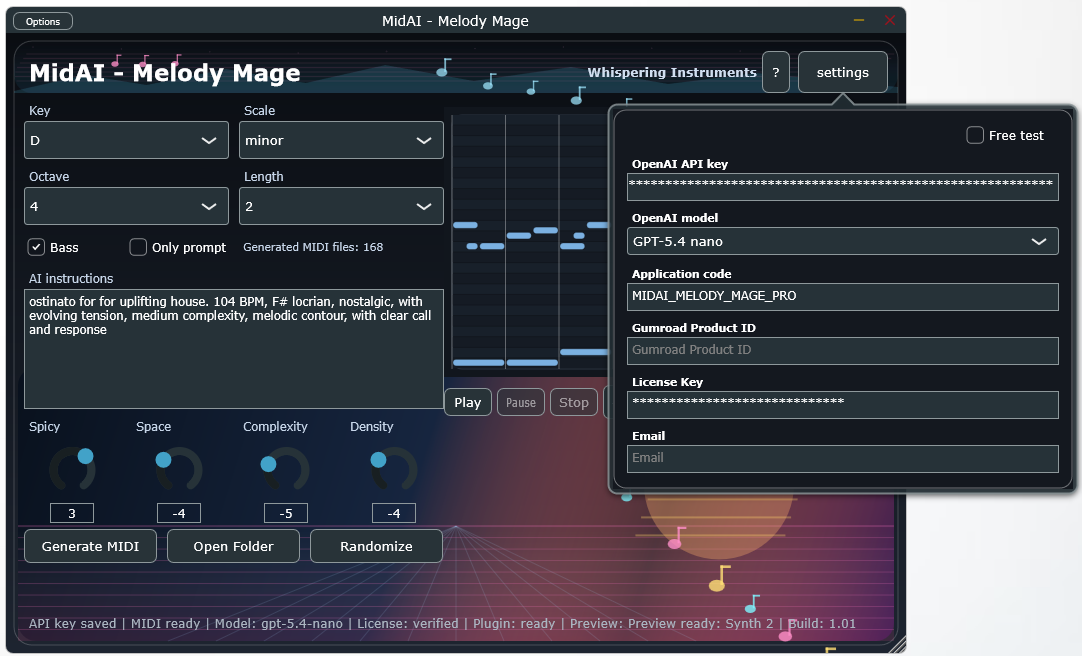1082x656 pixels.
Task: Click the Email input field
Action: pos(843,459)
